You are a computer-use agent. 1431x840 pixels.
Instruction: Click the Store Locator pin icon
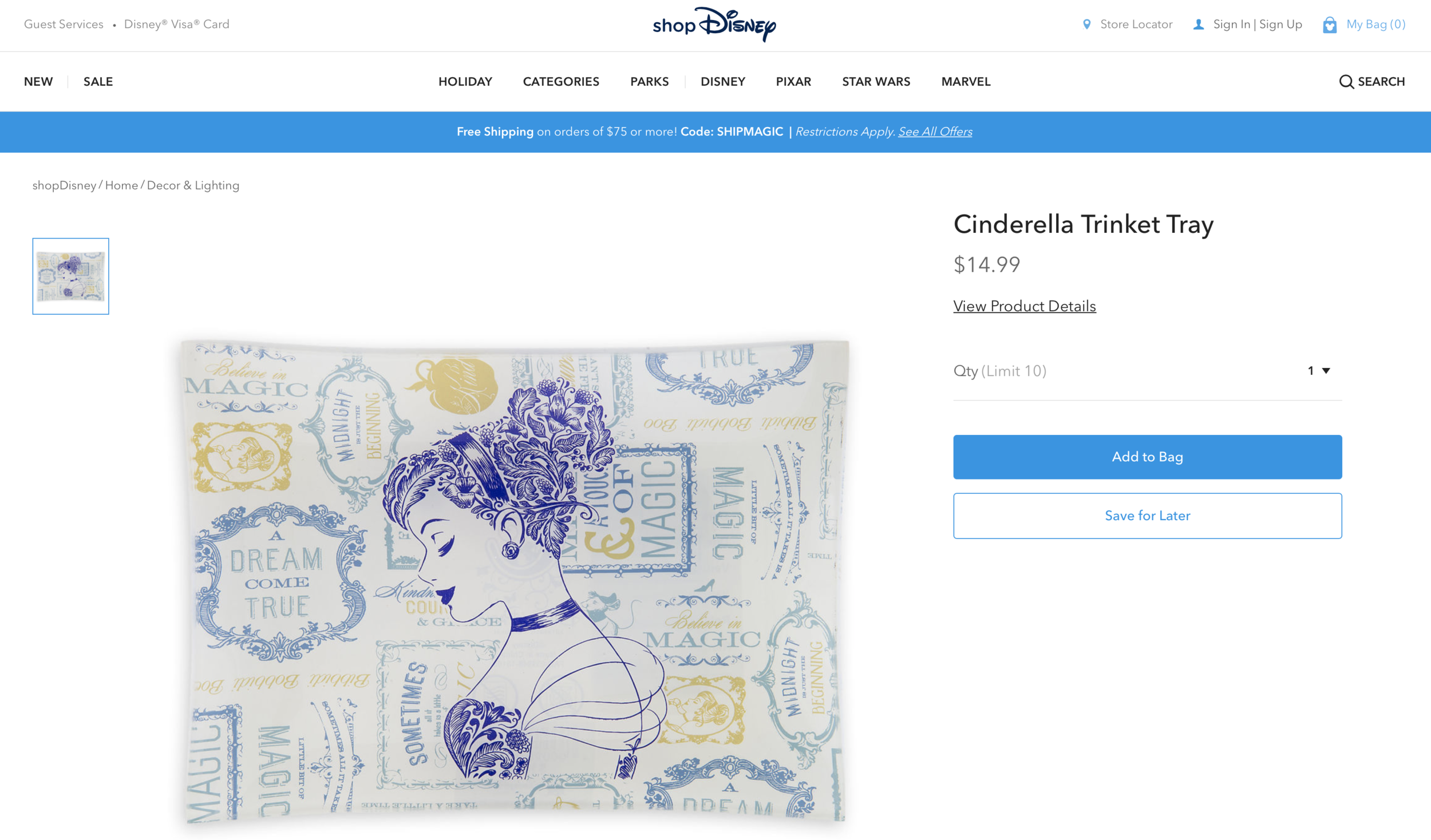[x=1086, y=25]
